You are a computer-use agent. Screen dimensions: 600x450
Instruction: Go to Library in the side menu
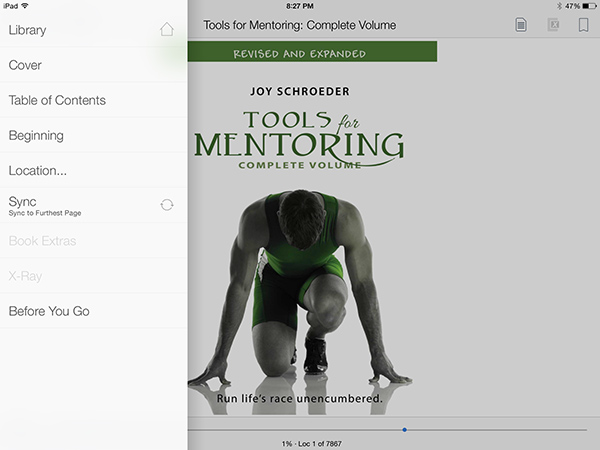pyautogui.click(x=94, y=30)
